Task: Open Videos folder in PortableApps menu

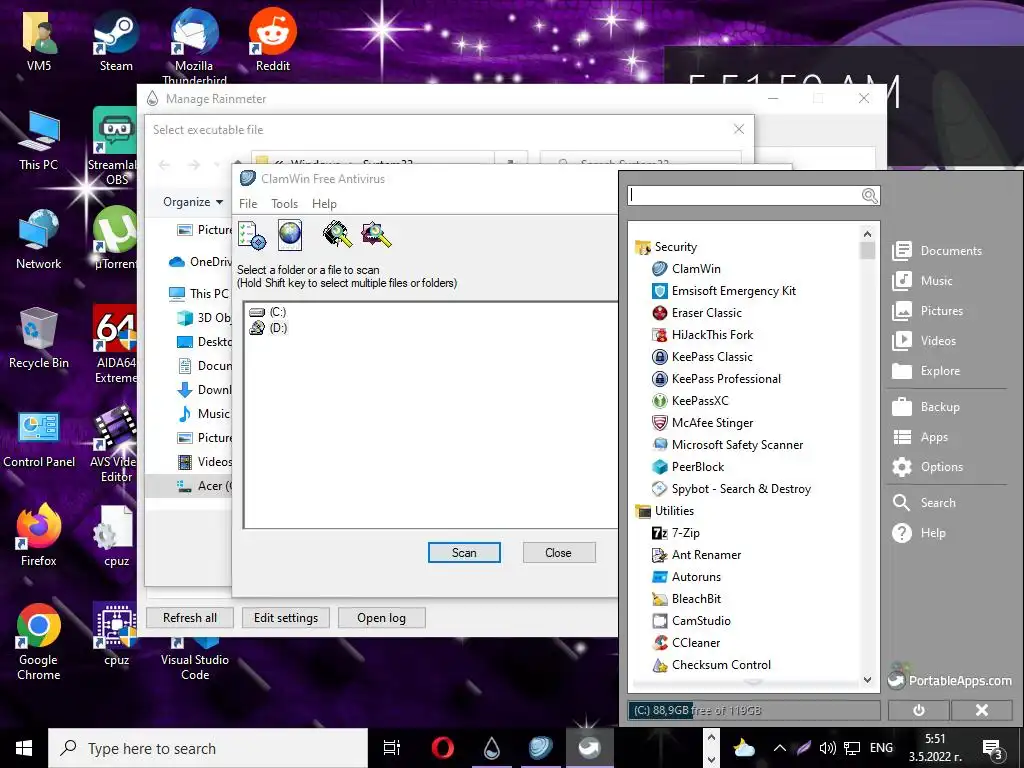Action: [x=924, y=341]
